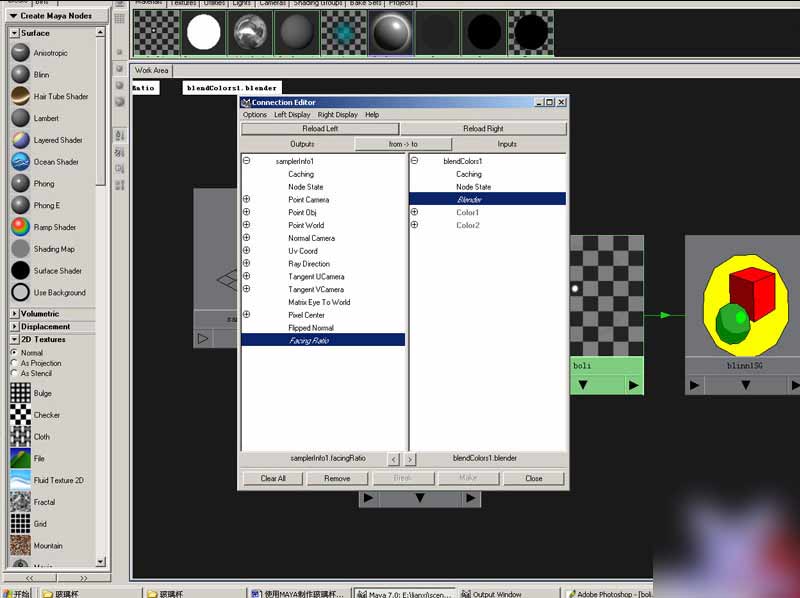The width and height of the screenshot is (800, 598).
Task: Choose As Stencil texture option
Action: (x=14, y=373)
